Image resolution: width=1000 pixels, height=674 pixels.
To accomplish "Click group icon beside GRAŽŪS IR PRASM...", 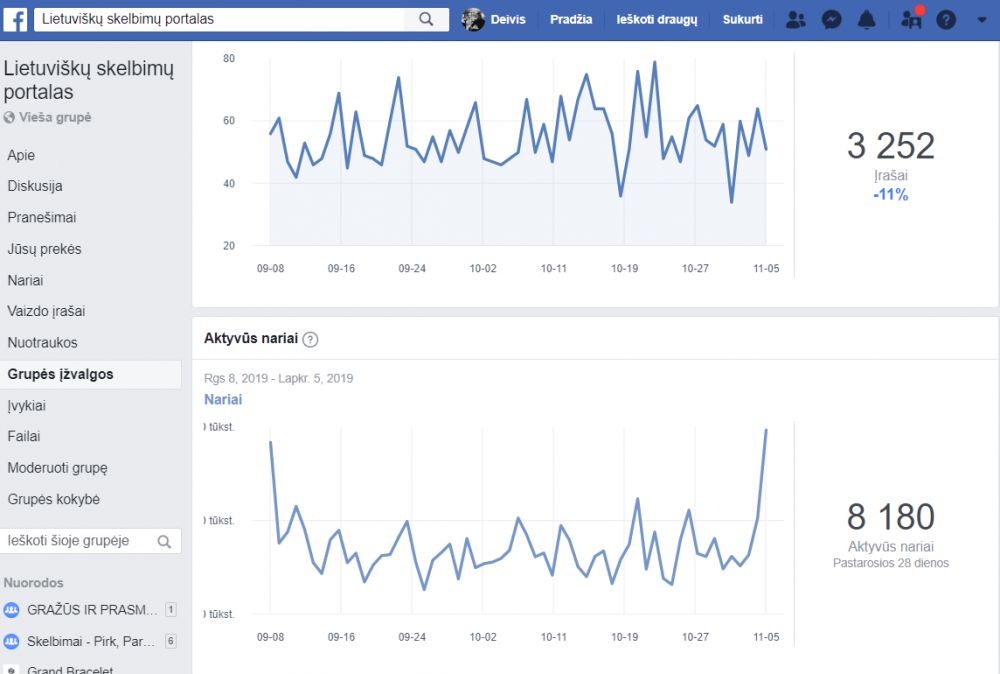I will pyautogui.click(x=11, y=610).
